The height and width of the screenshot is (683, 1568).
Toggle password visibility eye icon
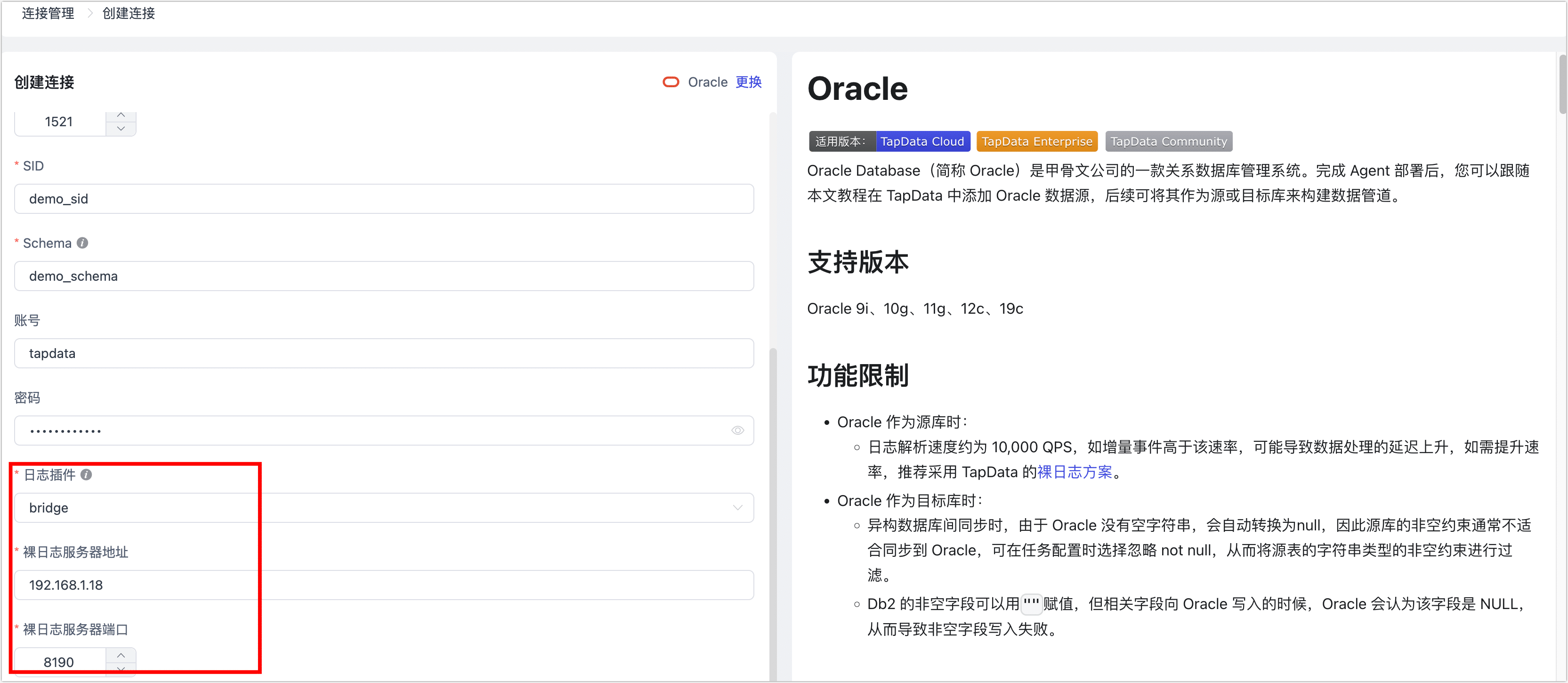coord(737,431)
